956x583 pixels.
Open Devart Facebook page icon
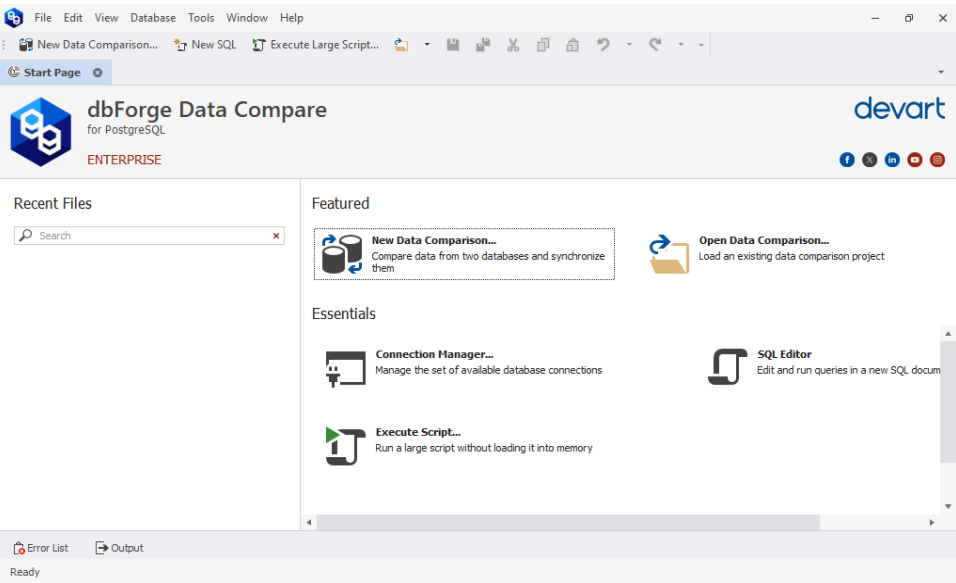847,160
